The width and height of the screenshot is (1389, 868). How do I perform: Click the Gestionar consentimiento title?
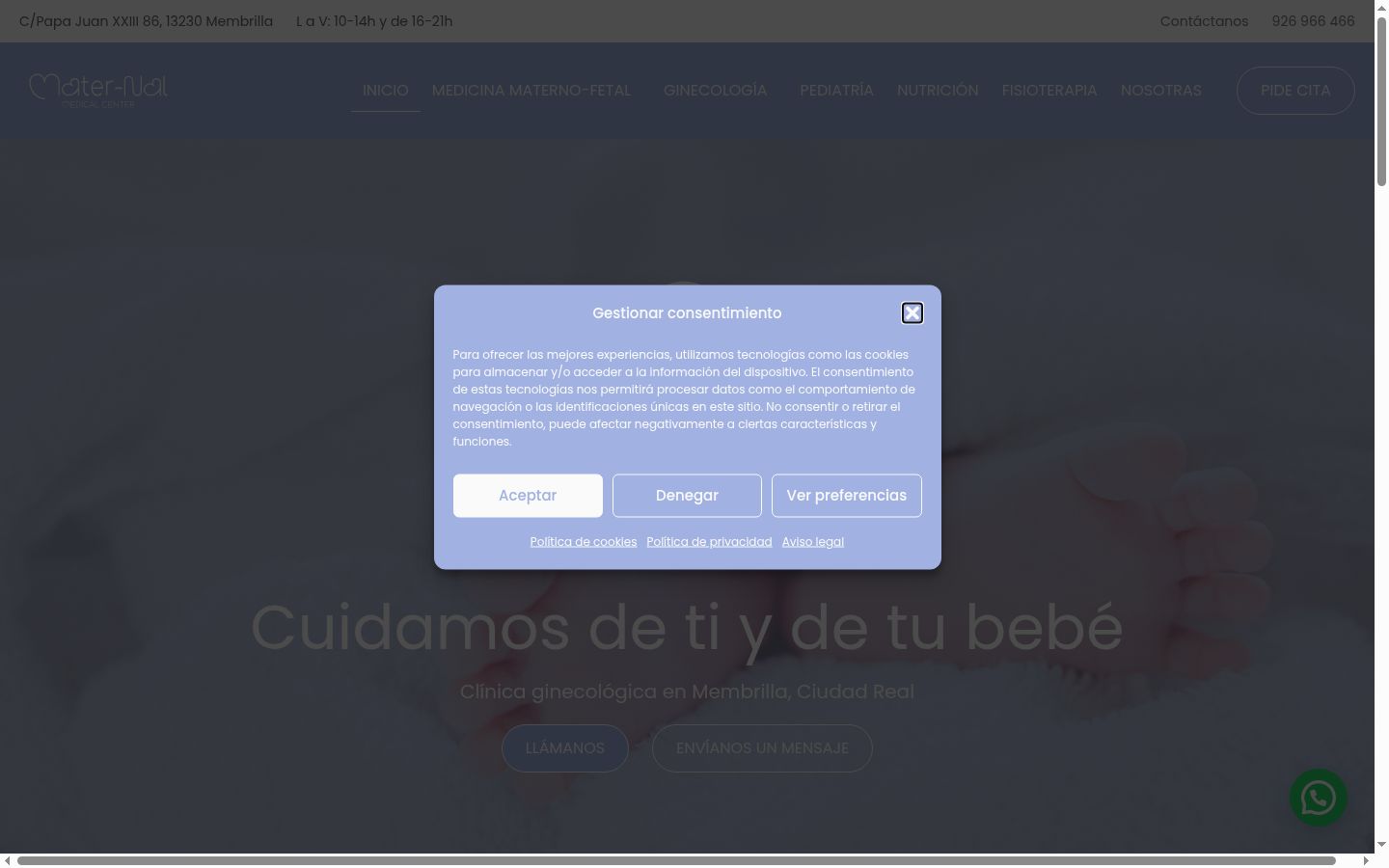(687, 313)
